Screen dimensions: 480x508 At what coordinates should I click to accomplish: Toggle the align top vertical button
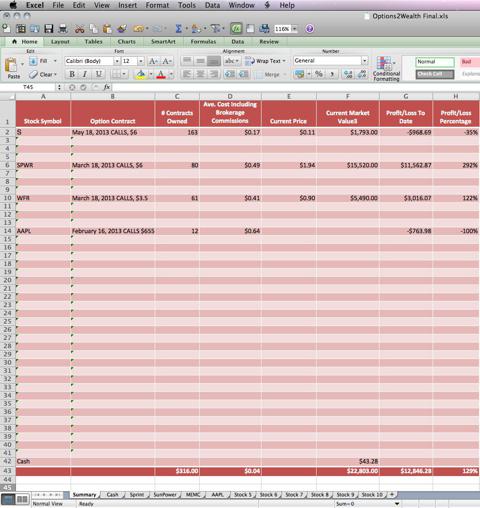pos(187,61)
